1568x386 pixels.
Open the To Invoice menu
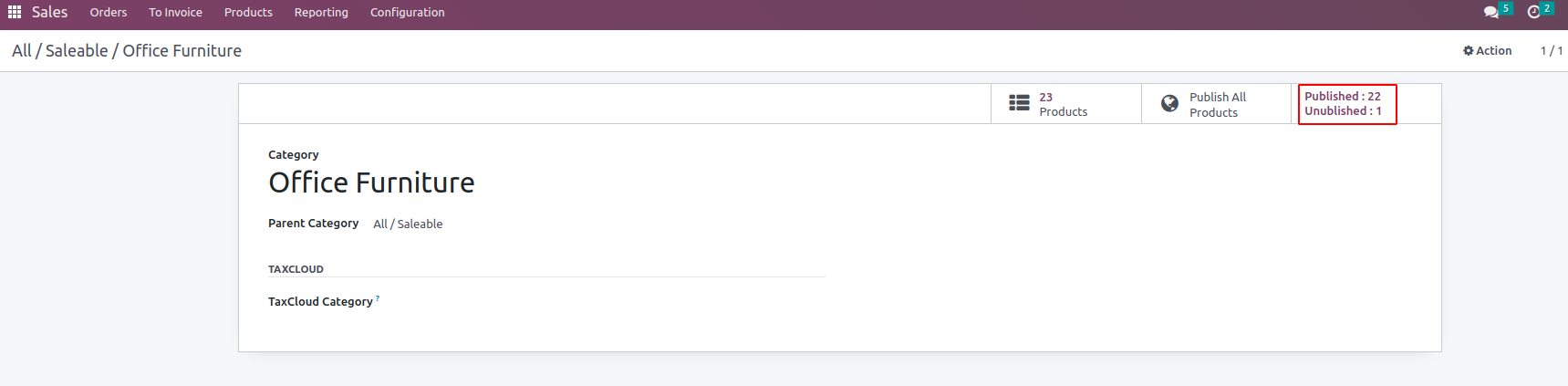click(x=175, y=12)
